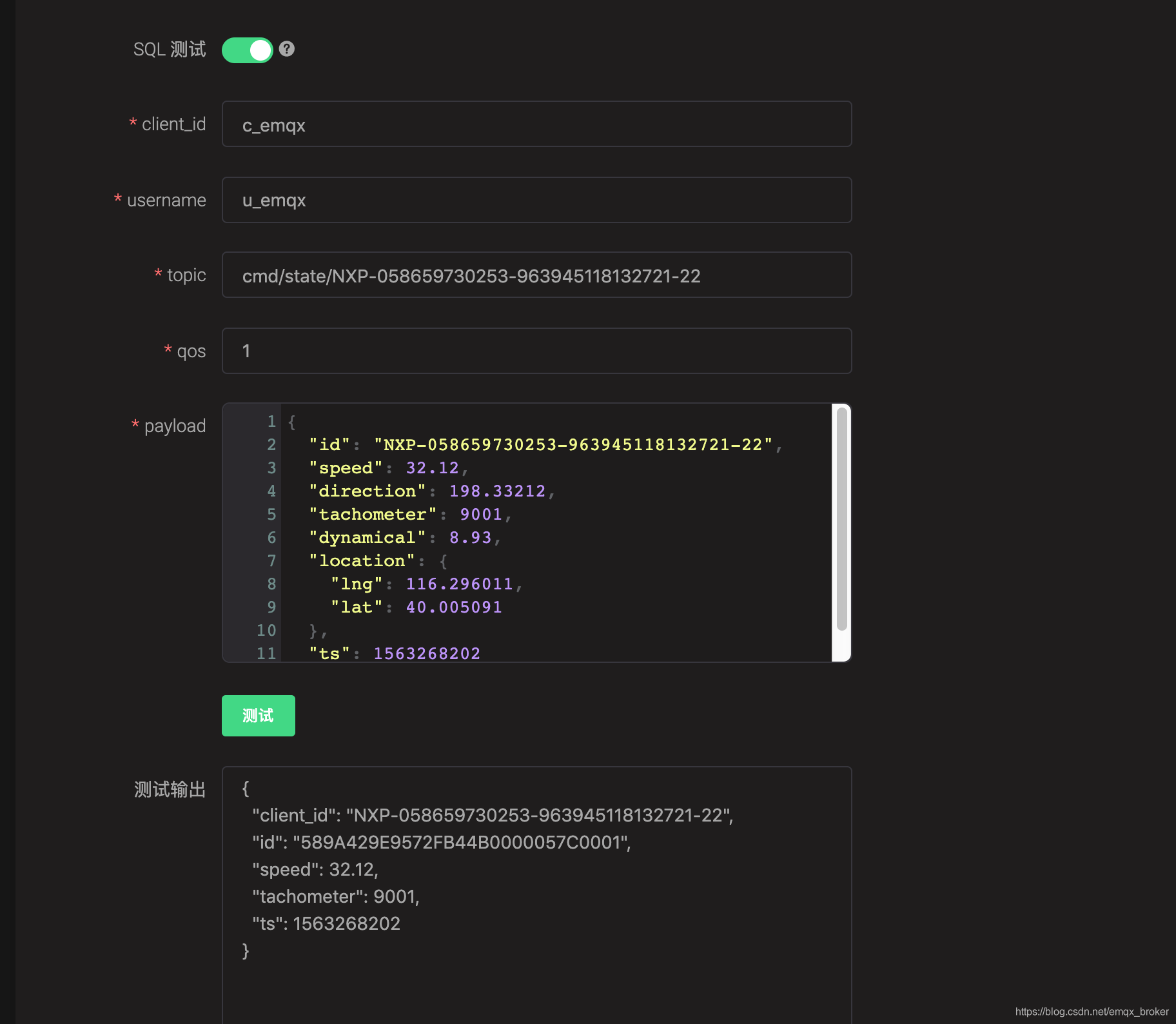Focus the client_id input field
Viewport: 1176px width, 1024px height.
point(536,124)
